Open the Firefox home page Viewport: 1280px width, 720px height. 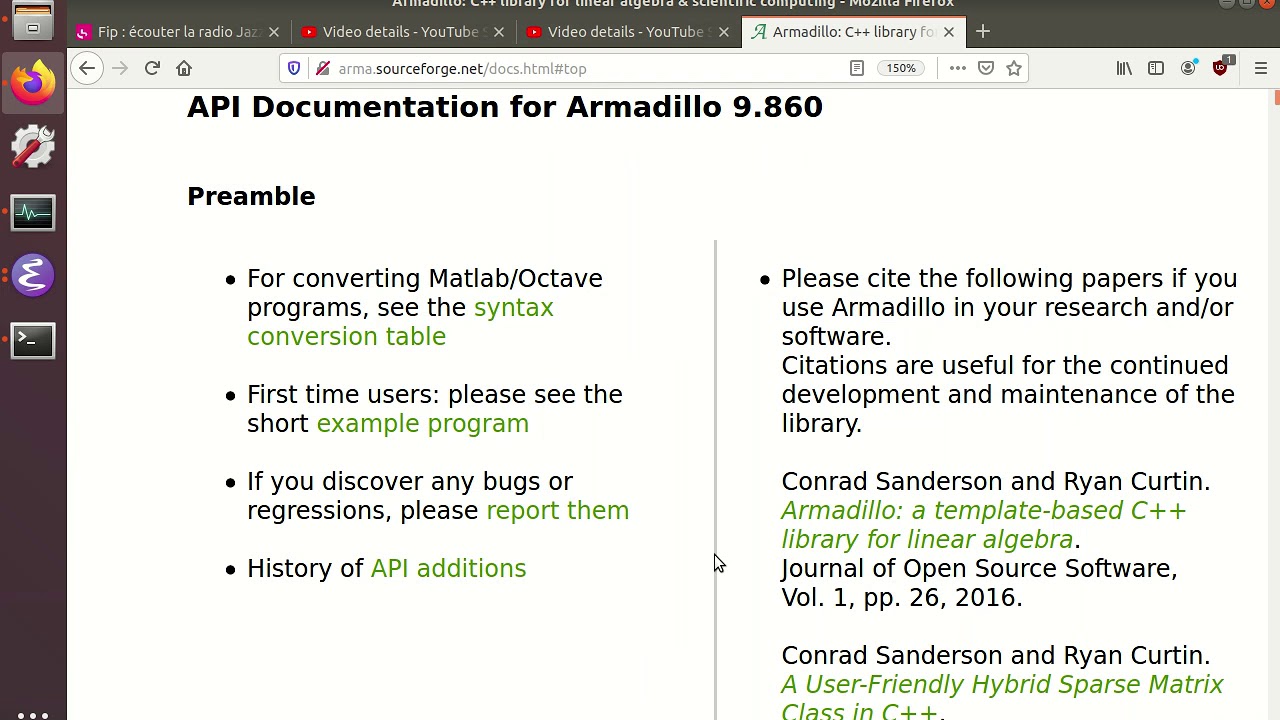(184, 68)
